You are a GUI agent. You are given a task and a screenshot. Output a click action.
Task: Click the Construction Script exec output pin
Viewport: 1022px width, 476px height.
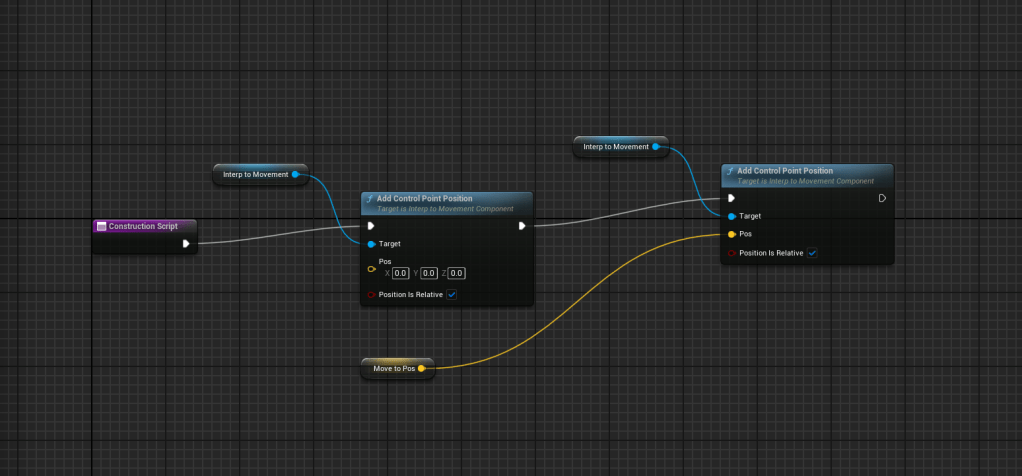(186, 243)
